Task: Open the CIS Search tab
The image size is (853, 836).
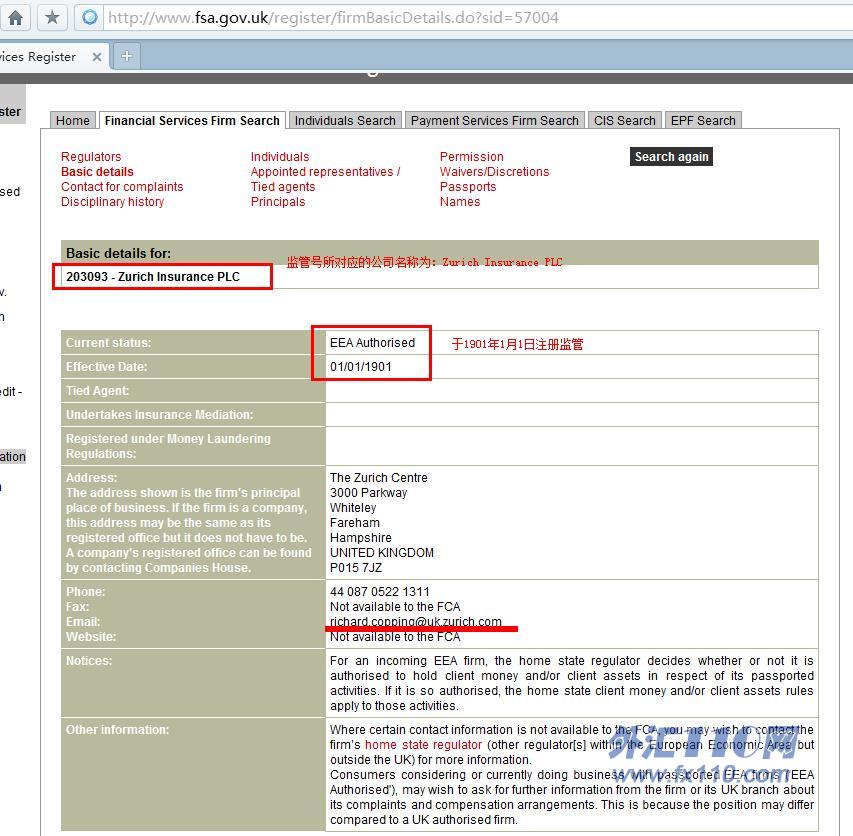Action: pos(625,120)
